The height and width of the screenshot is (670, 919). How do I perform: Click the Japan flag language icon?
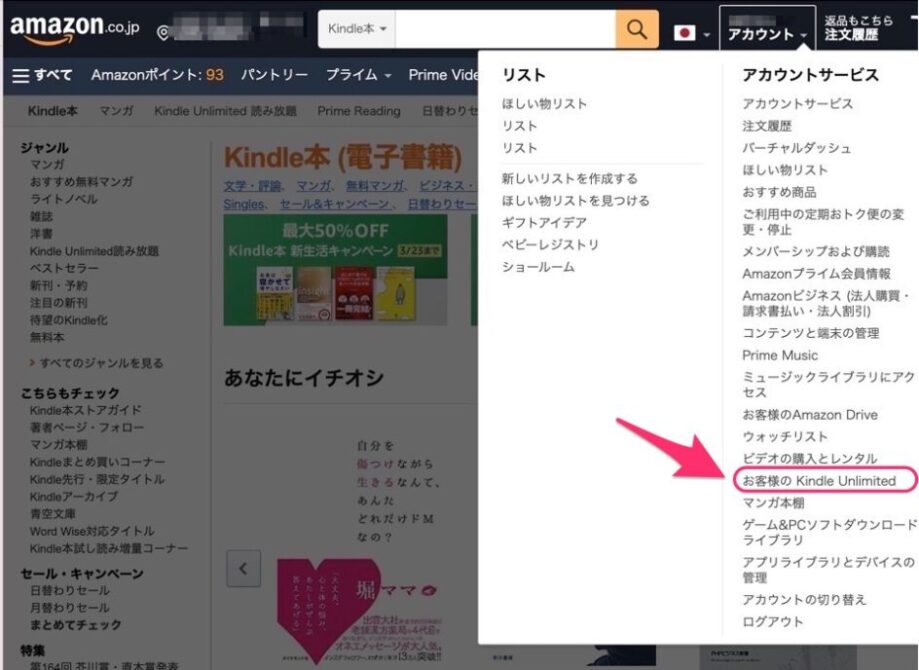(684, 33)
